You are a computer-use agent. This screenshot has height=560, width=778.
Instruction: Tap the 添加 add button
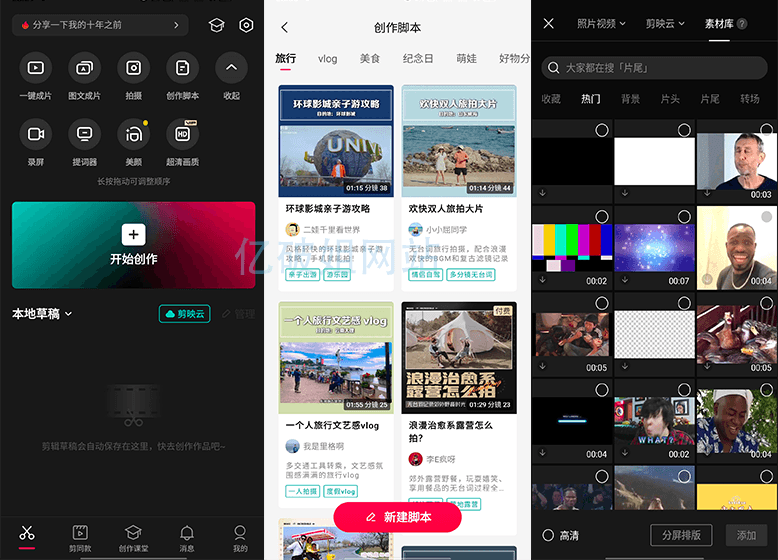pos(746,535)
